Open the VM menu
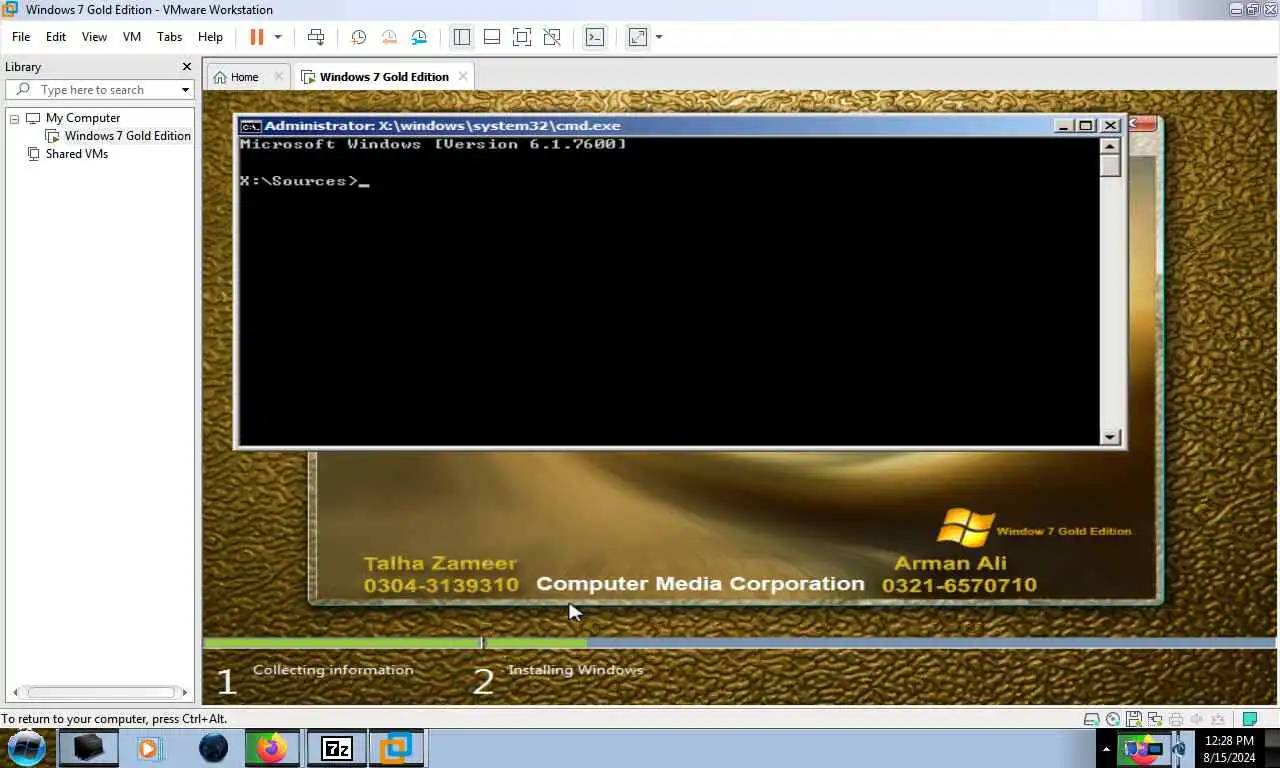This screenshot has height=768, width=1280. coord(132,37)
